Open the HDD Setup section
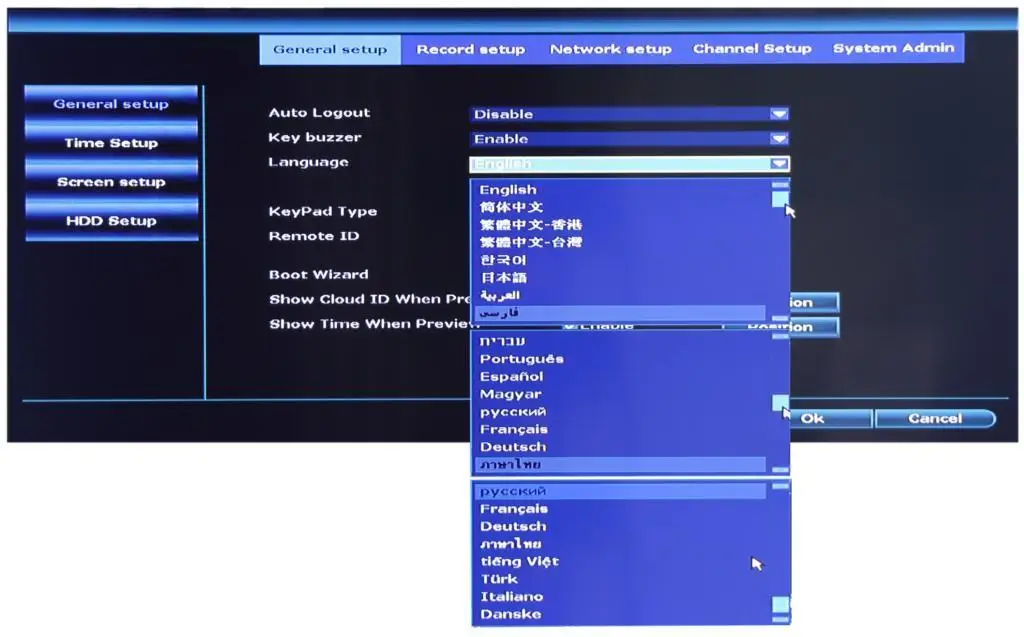 [110, 220]
